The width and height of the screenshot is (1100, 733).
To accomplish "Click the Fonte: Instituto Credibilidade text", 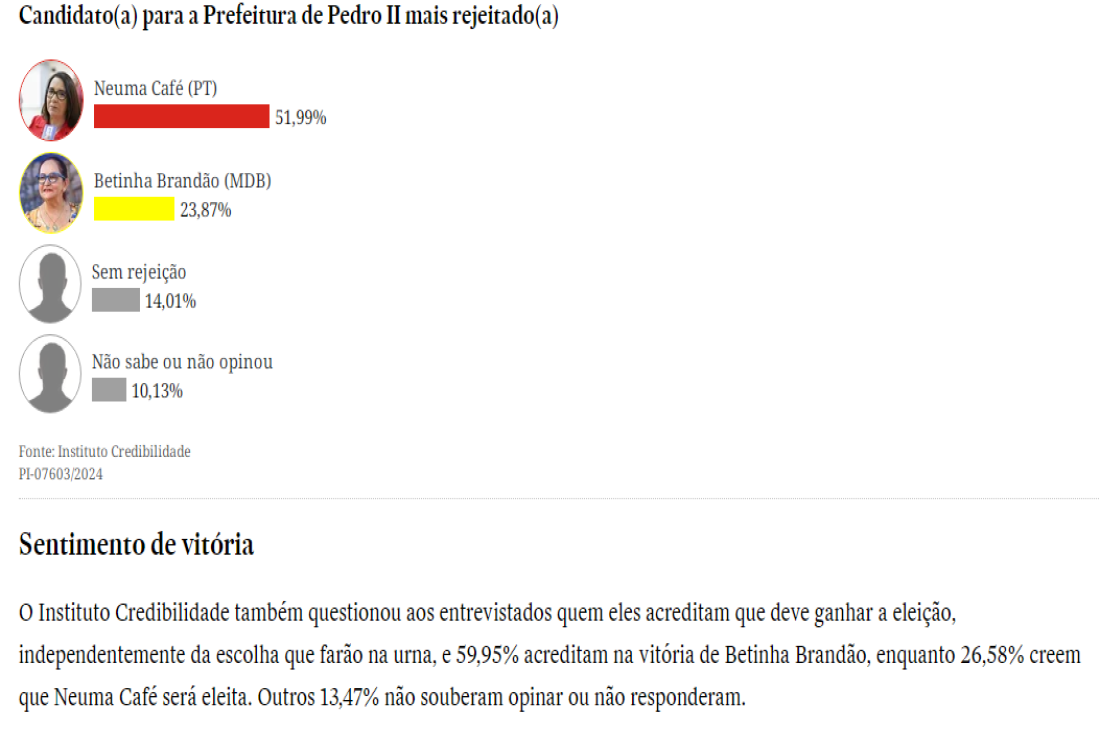I will tap(105, 451).
